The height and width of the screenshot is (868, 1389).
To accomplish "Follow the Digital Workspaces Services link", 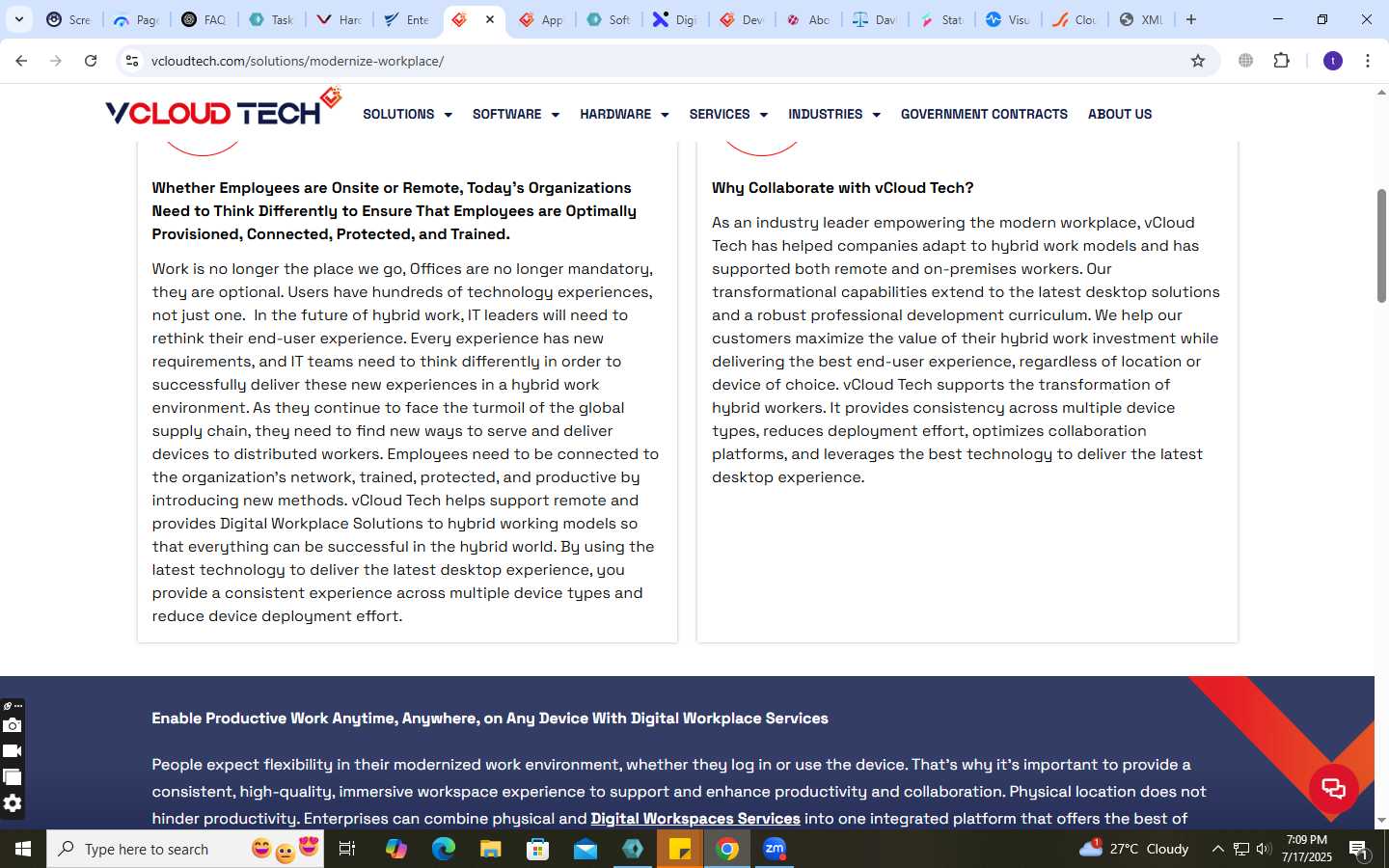I will 695,818.
